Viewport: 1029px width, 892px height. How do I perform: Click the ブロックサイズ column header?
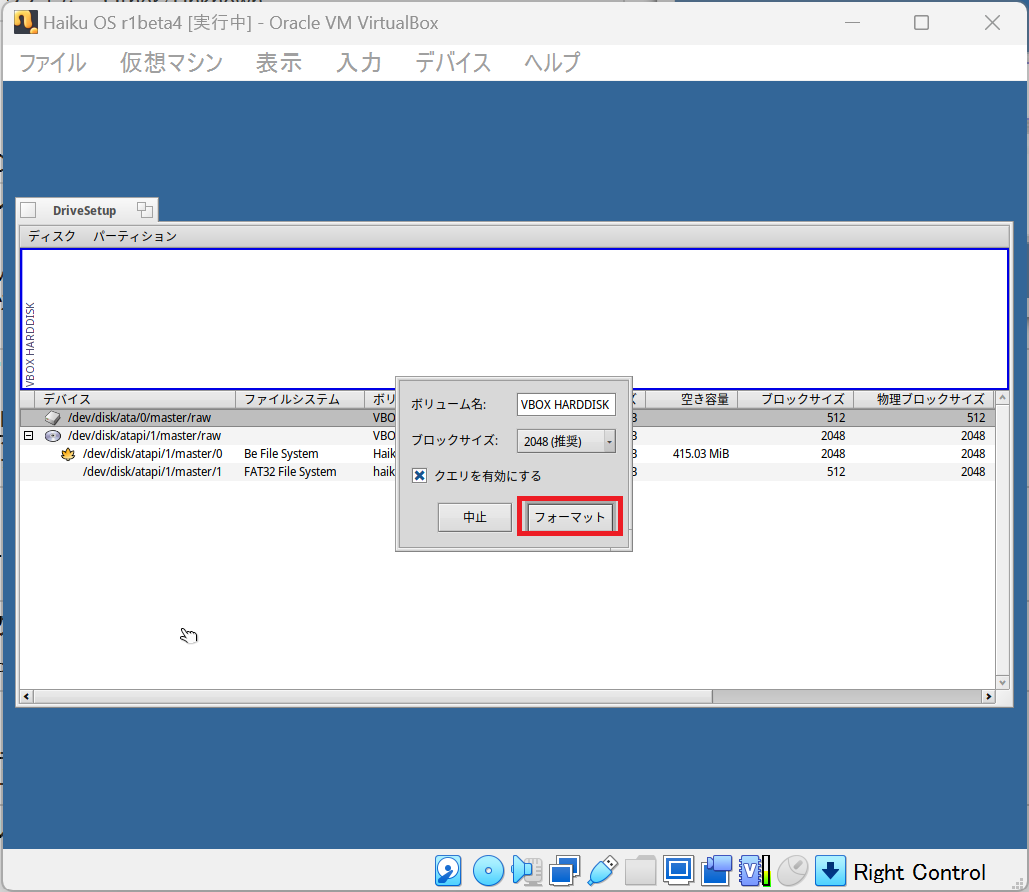tap(795, 399)
